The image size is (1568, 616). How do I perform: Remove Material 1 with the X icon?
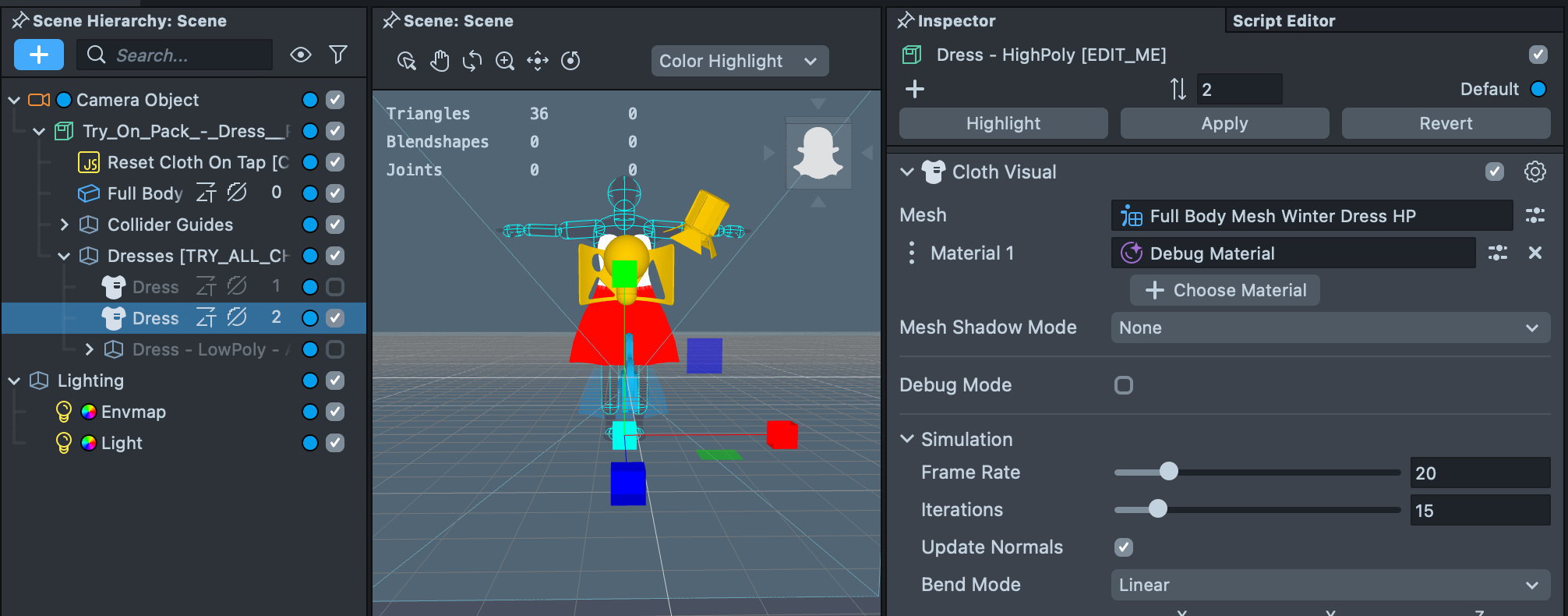(x=1534, y=253)
